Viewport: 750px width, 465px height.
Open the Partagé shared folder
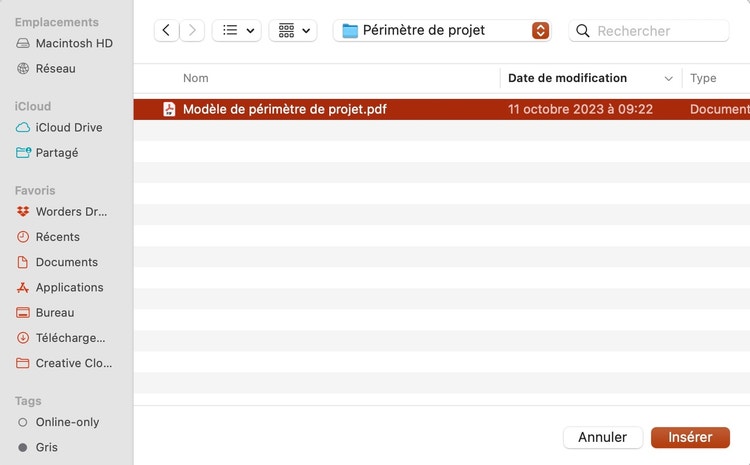tap(56, 153)
